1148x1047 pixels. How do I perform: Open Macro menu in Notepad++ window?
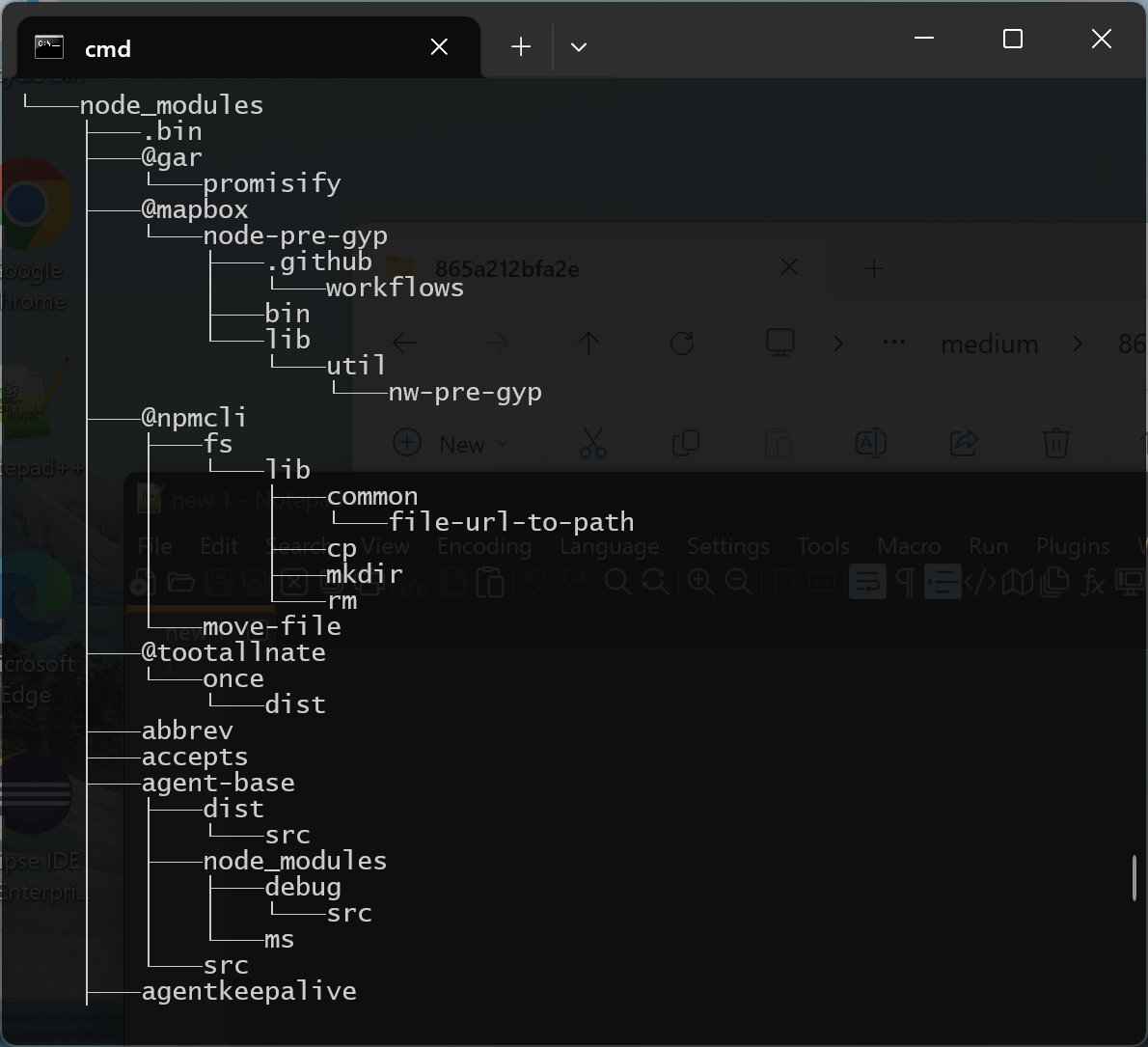point(909,546)
